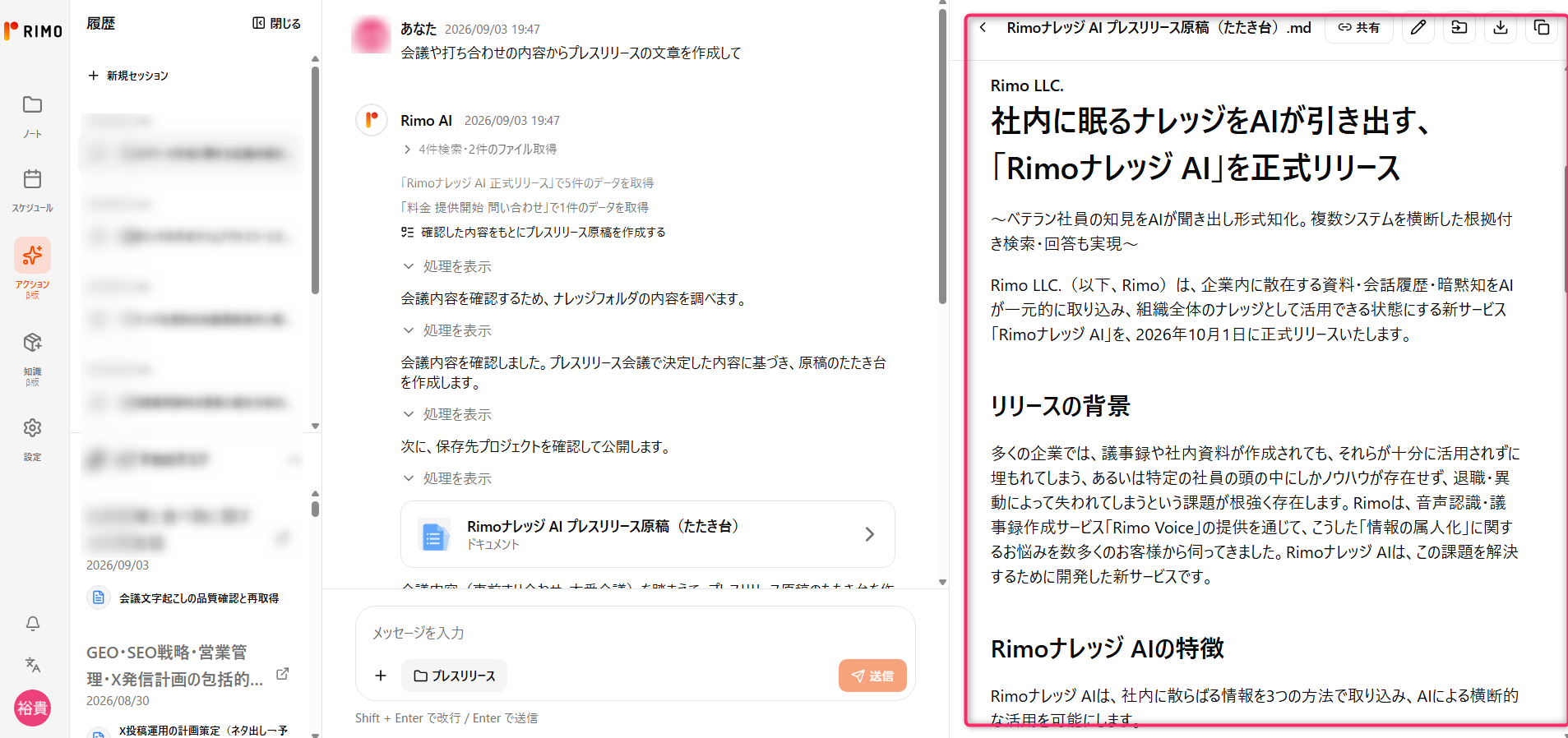The height and width of the screenshot is (738, 1568).
Task: Click the document file name title
Action: (x=1159, y=27)
